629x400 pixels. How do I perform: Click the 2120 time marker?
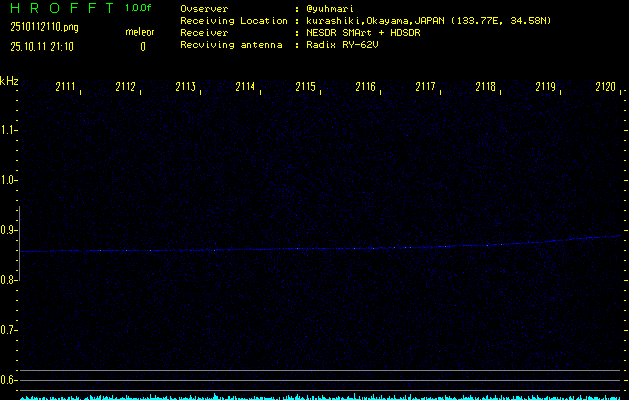tap(605, 87)
